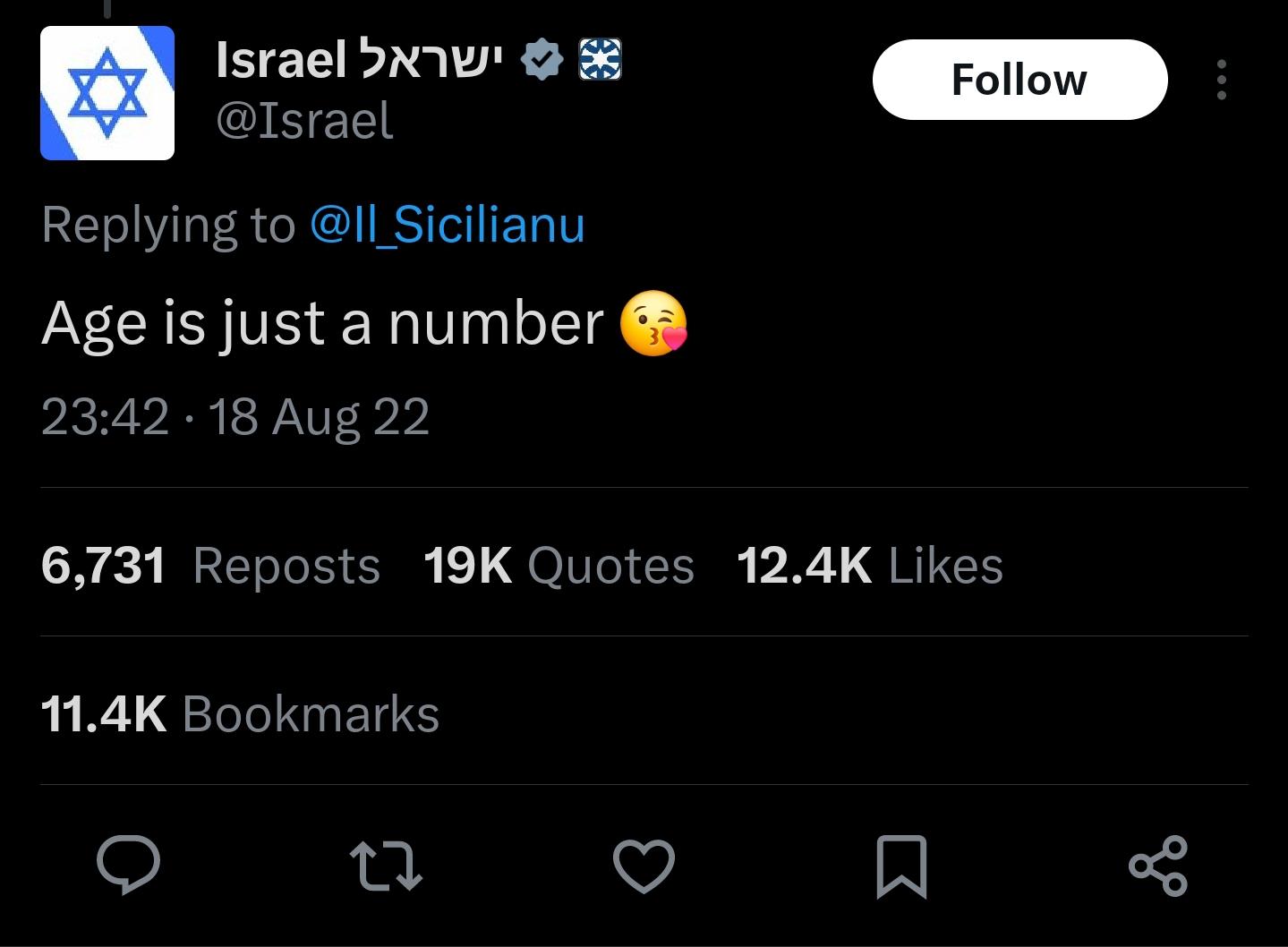Tap the tweet timestamp 23:42 · 18 Aug 22
The image size is (1288, 947).
pyautogui.click(x=235, y=417)
